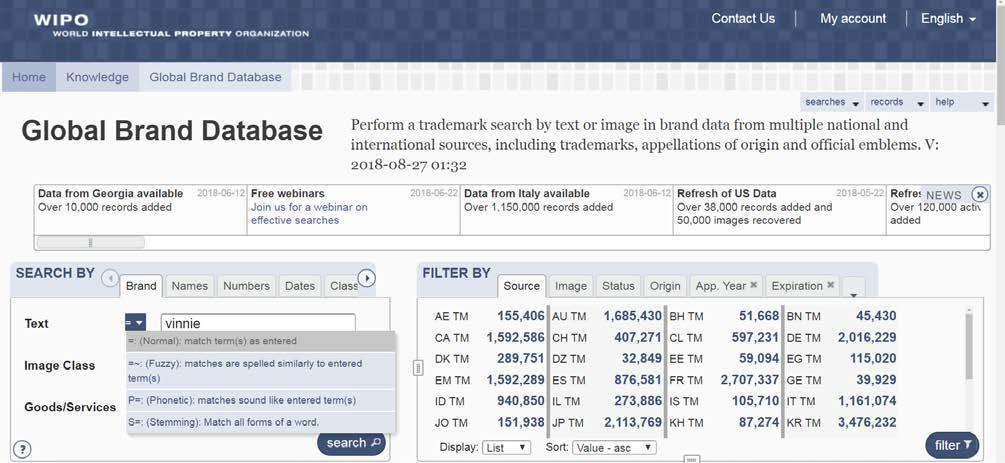The image size is (1005, 463).
Task: Open the webinar on effective searches link
Action: 309,214
